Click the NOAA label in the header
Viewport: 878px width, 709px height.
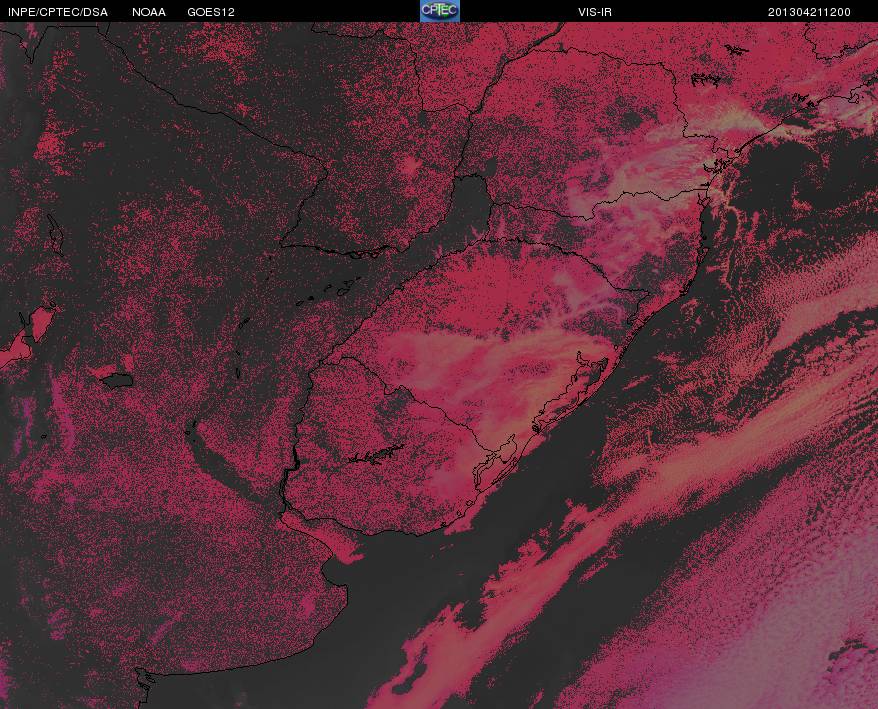click(x=149, y=12)
